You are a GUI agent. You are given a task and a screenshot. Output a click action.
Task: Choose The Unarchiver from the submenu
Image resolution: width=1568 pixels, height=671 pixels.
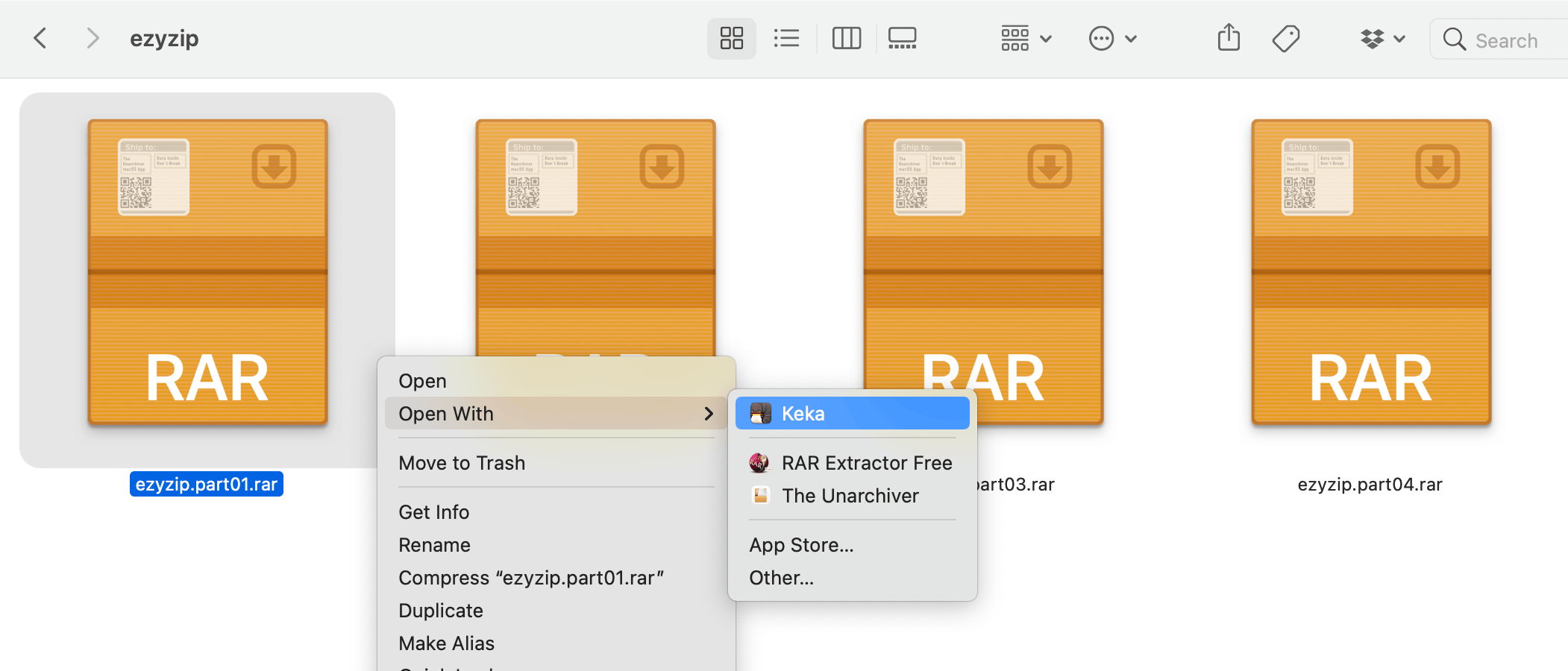[x=850, y=495]
